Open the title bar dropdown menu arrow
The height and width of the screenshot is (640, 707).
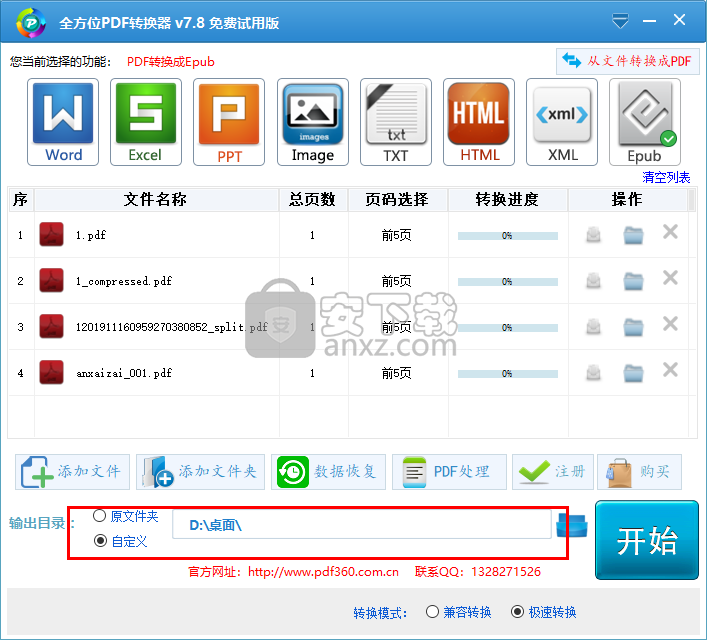[620, 21]
